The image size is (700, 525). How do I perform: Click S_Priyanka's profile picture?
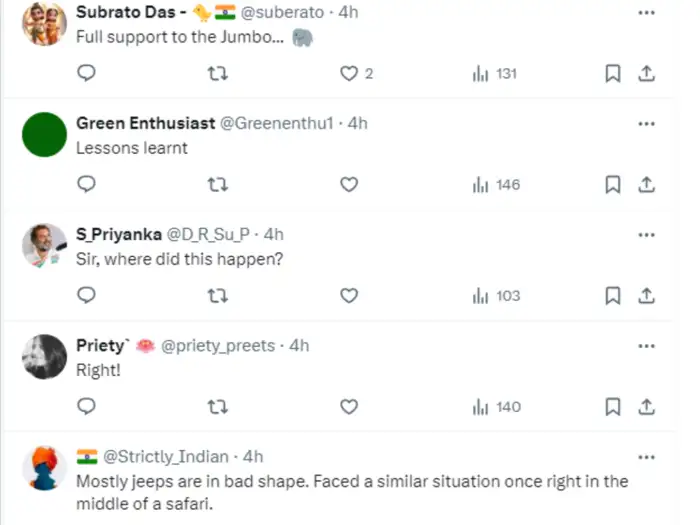click(x=44, y=246)
